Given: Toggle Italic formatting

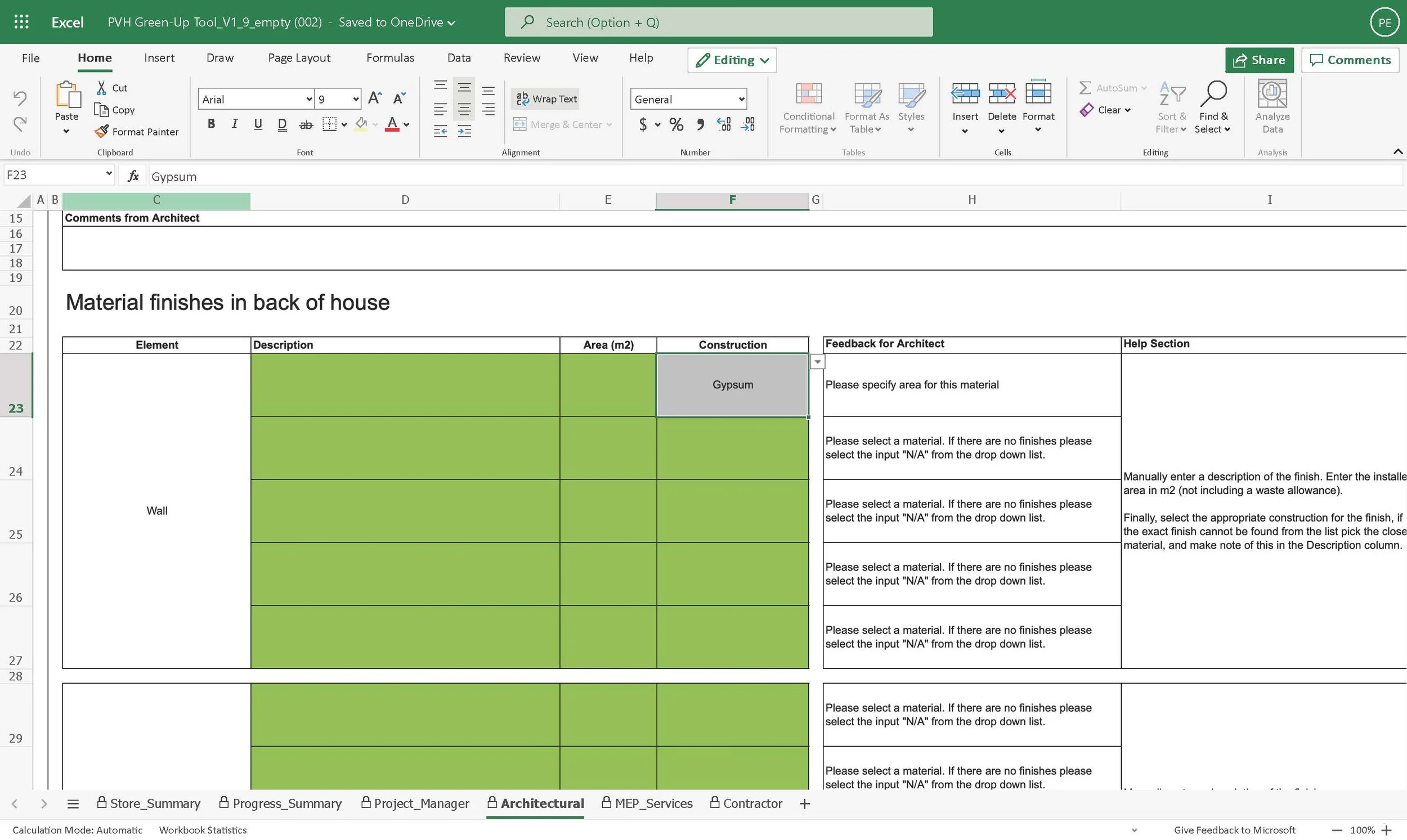Looking at the screenshot, I should (x=234, y=124).
